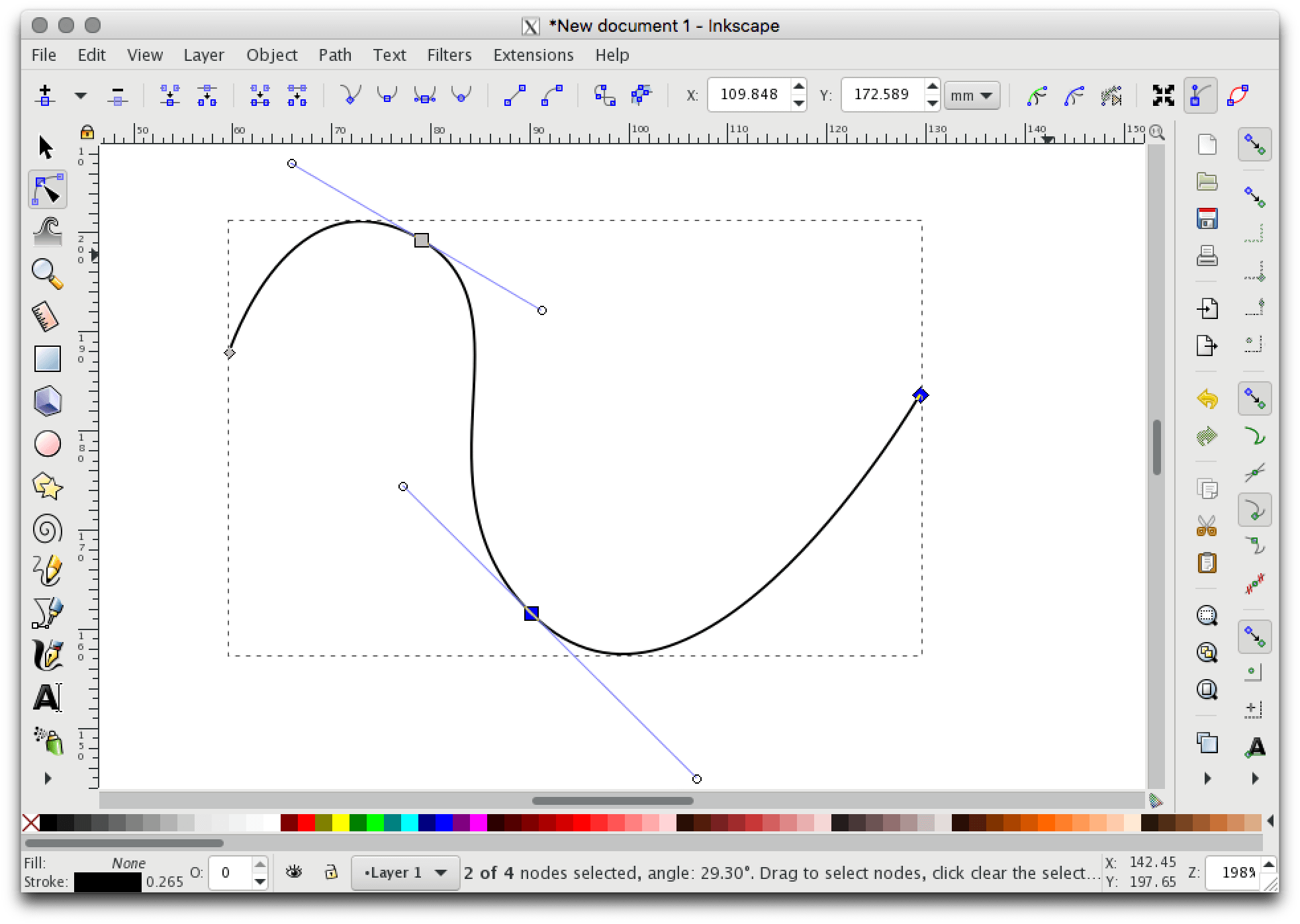Select the Zoom magnifier tool

[x=47, y=273]
